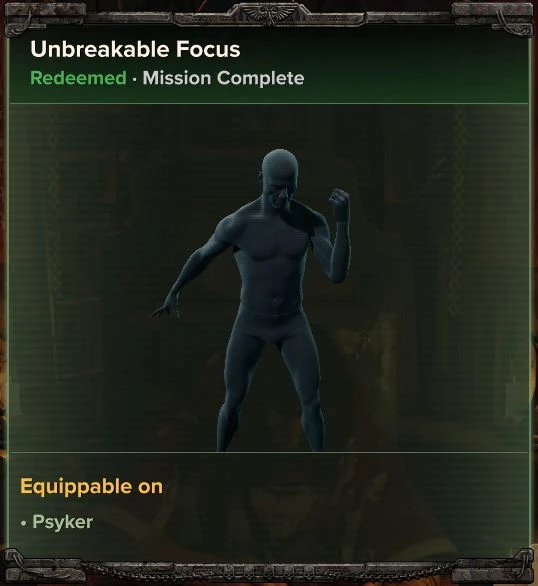Click the character's raised fist
The image size is (538, 586).
point(339,205)
